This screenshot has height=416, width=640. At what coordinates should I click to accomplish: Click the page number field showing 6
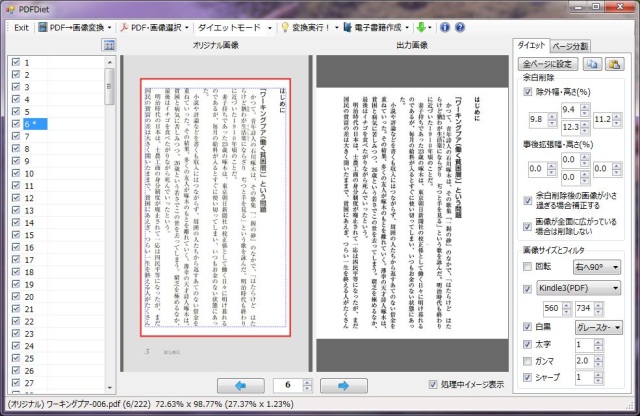point(290,385)
